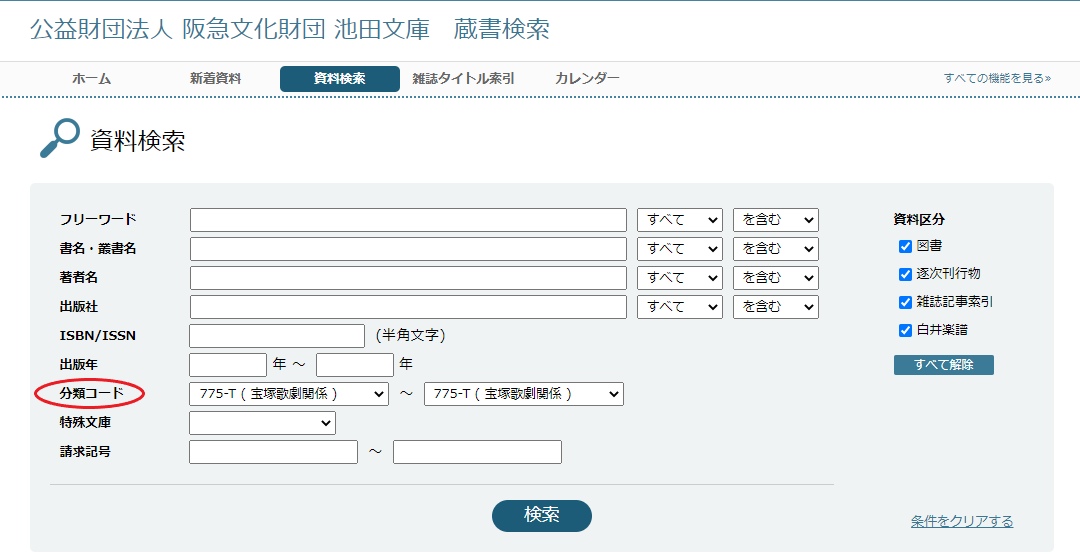Uncheck the 逐次刊行物 checkbox
Screen dimensions: 1080x555
coord(905,274)
